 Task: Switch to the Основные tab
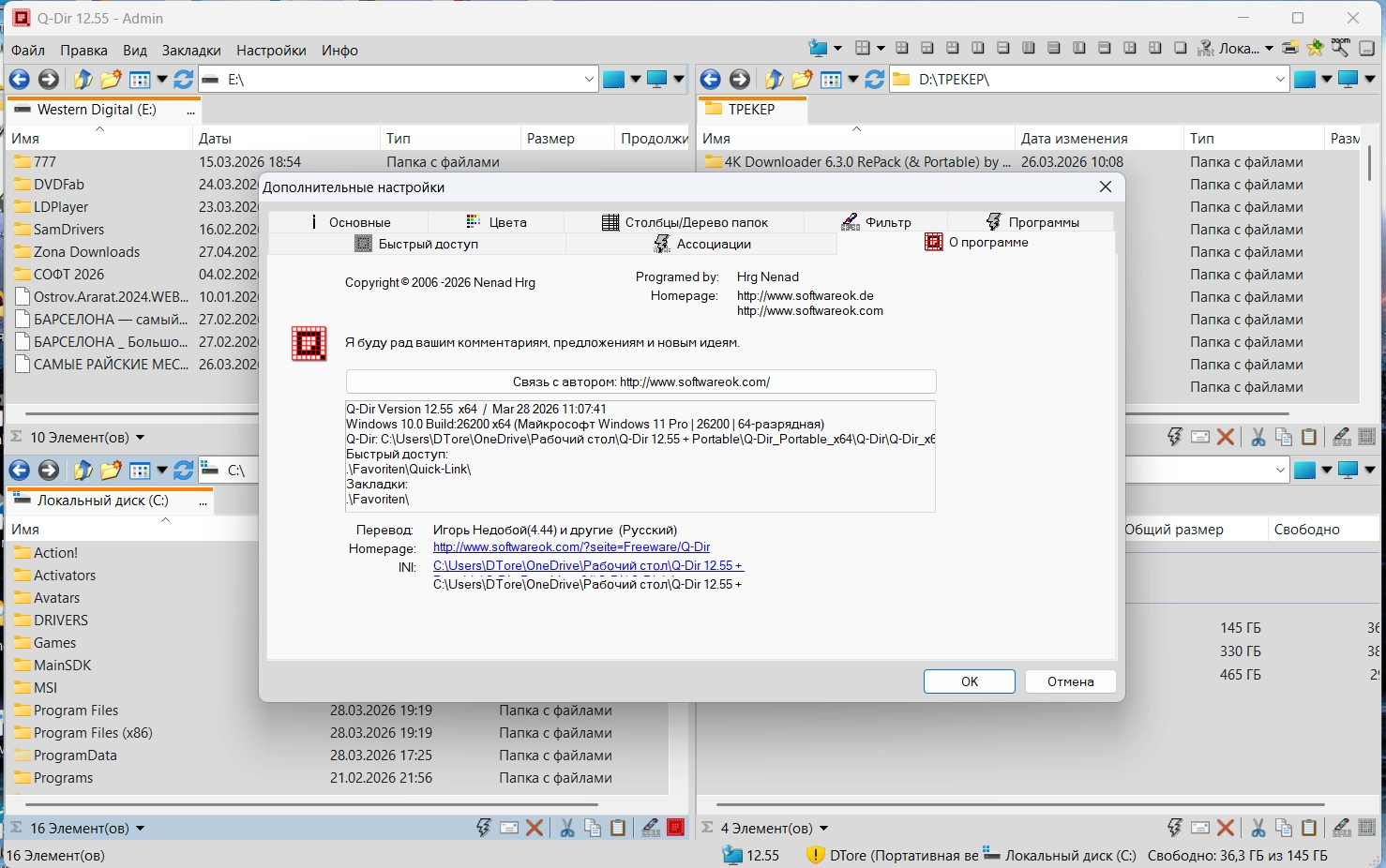click(349, 222)
